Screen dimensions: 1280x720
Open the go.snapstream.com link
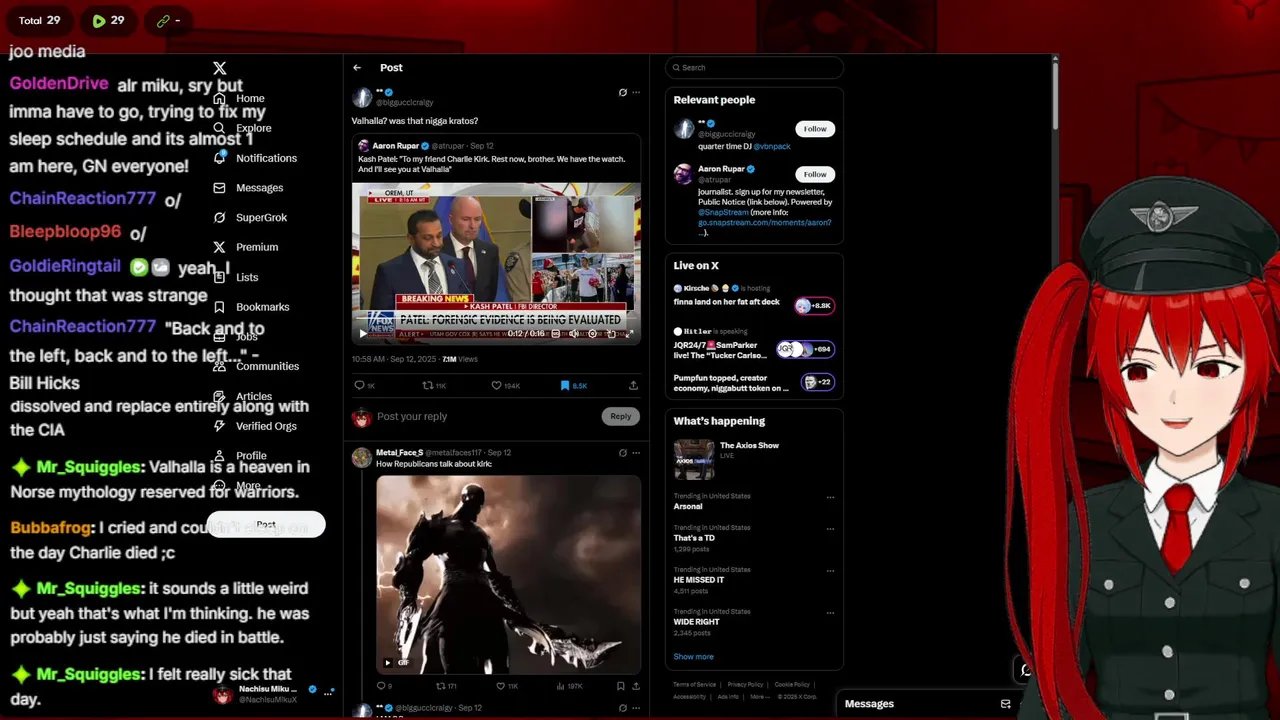764,222
